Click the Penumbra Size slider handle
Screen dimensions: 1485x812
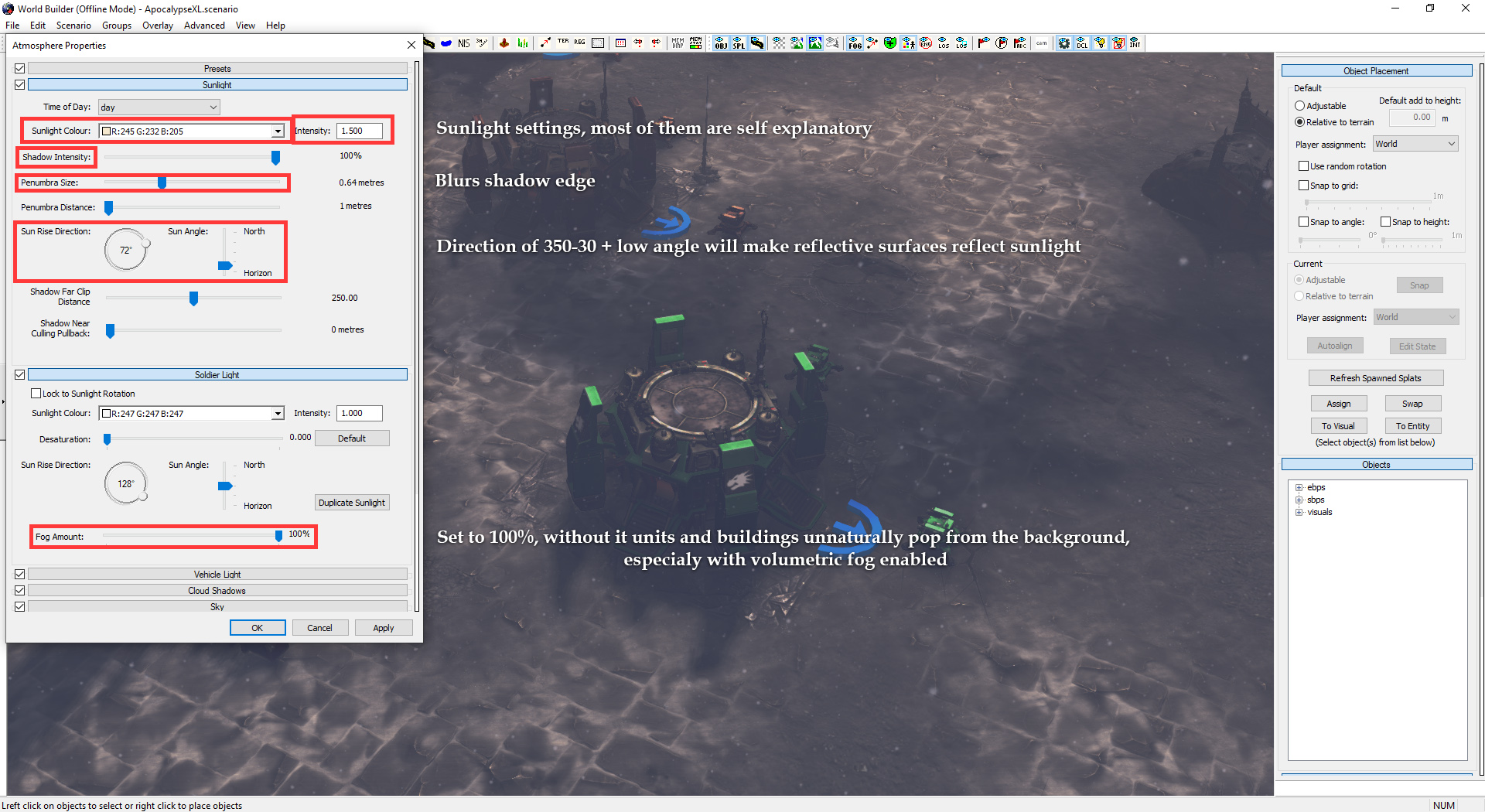tap(162, 183)
